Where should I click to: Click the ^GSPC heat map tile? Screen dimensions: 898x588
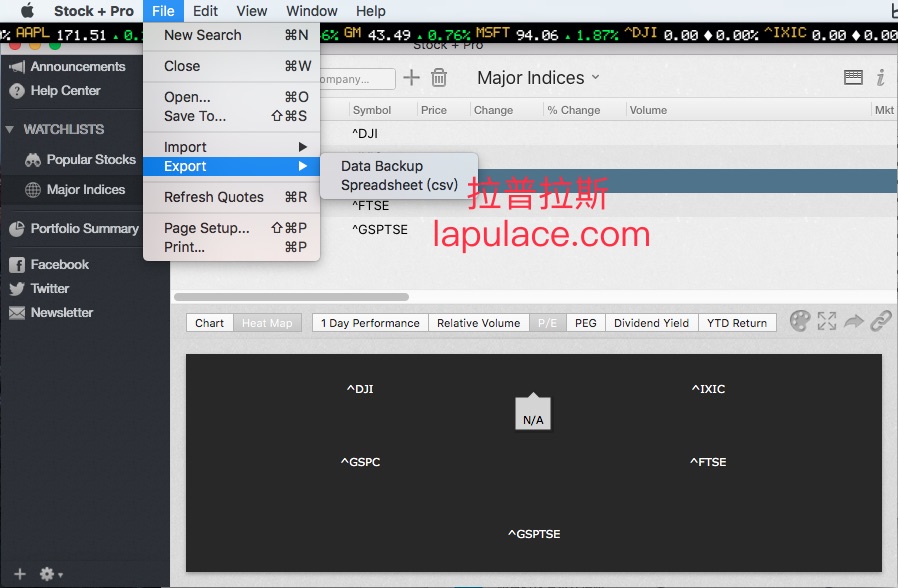[360, 462]
